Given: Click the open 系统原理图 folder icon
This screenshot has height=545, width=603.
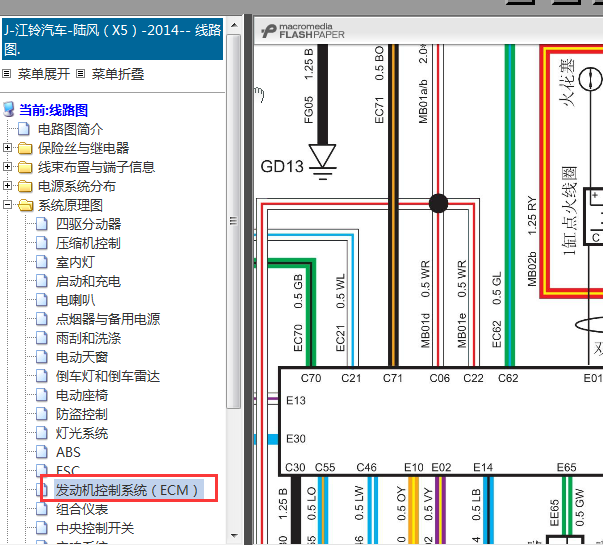Looking at the screenshot, I should (x=26, y=205).
